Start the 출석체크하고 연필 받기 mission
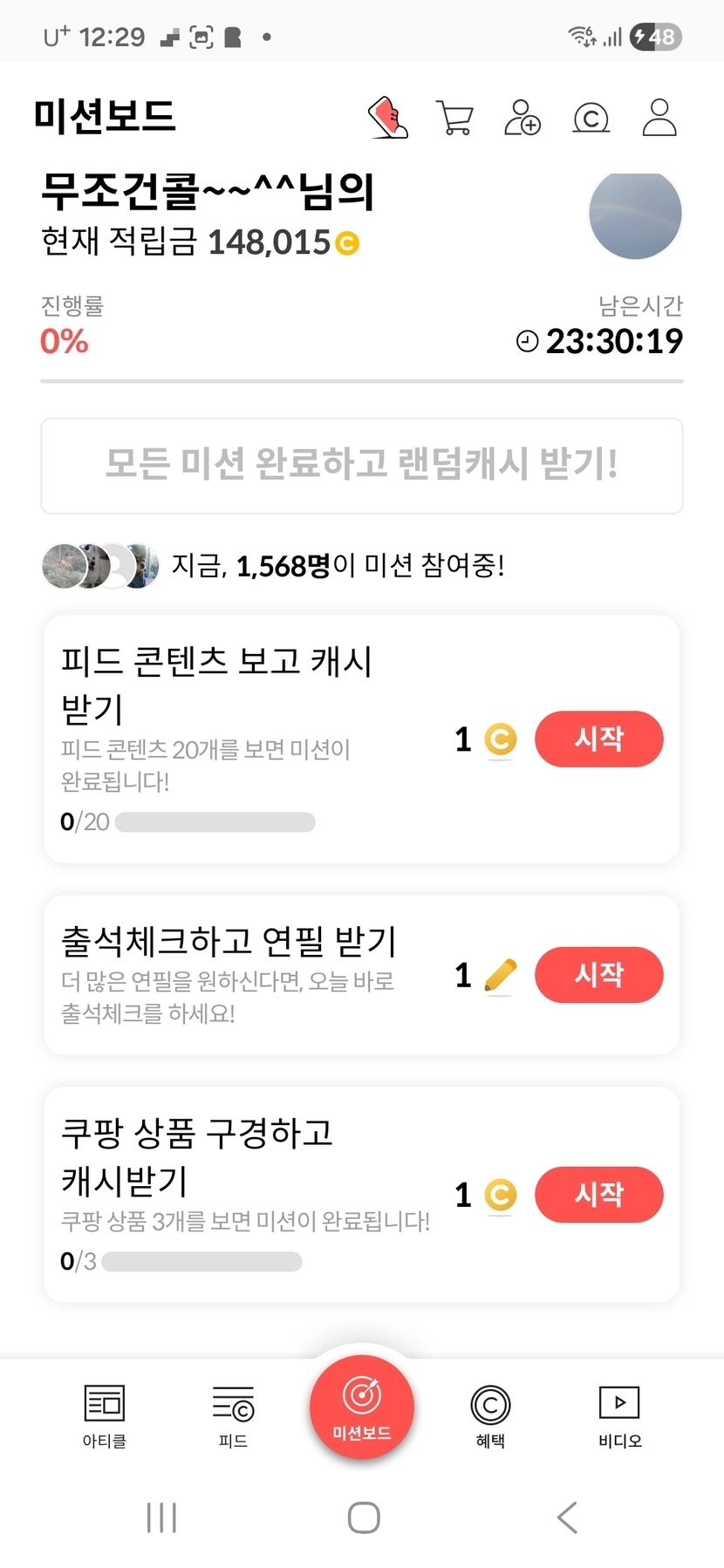This screenshot has height=1568, width=724. point(598,974)
